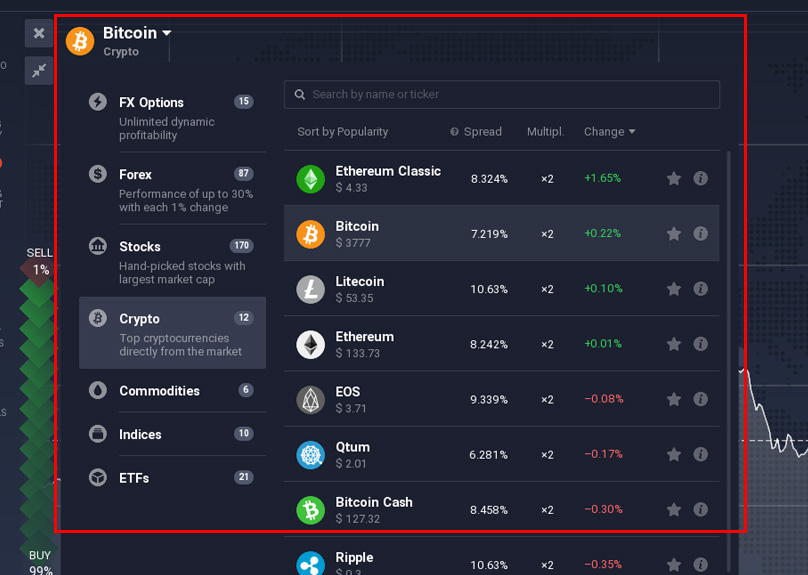
Task: Click the EOS coin icon
Action: pyautogui.click(x=311, y=400)
